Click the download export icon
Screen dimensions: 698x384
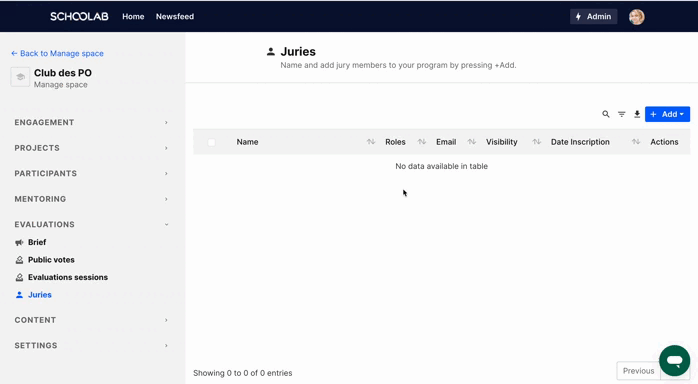(637, 114)
